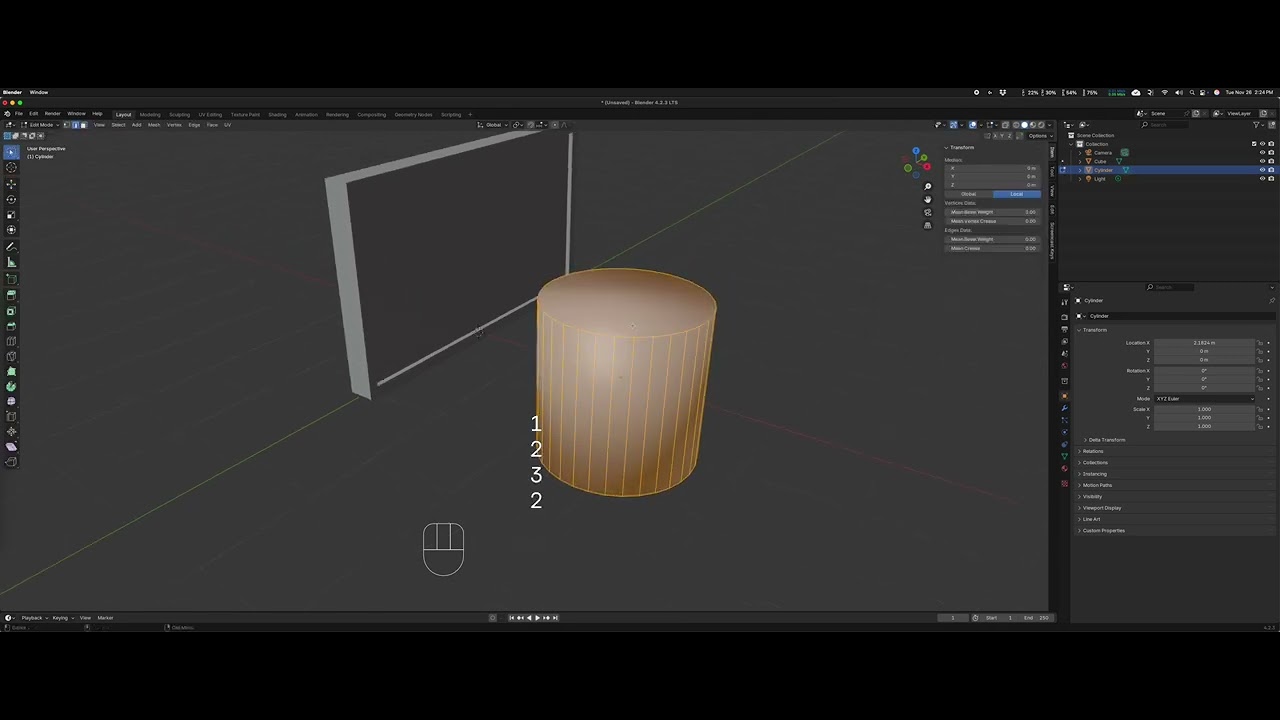Click the Mean Crease slider field
Screen dimensions: 1280x720
[x=992, y=248]
